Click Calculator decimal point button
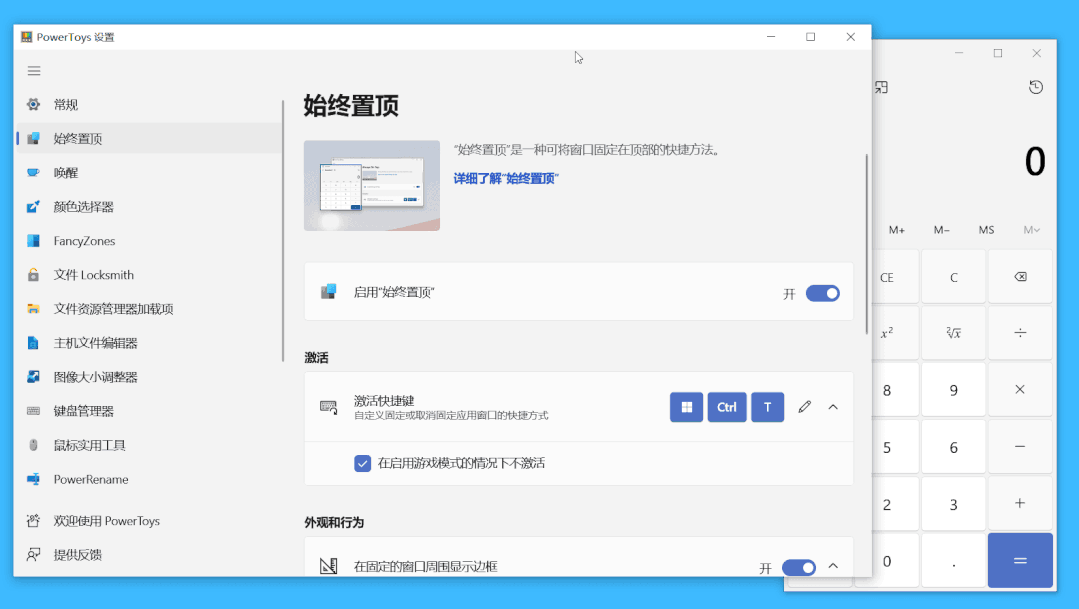The height and width of the screenshot is (609, 1079). click(953, 561)
